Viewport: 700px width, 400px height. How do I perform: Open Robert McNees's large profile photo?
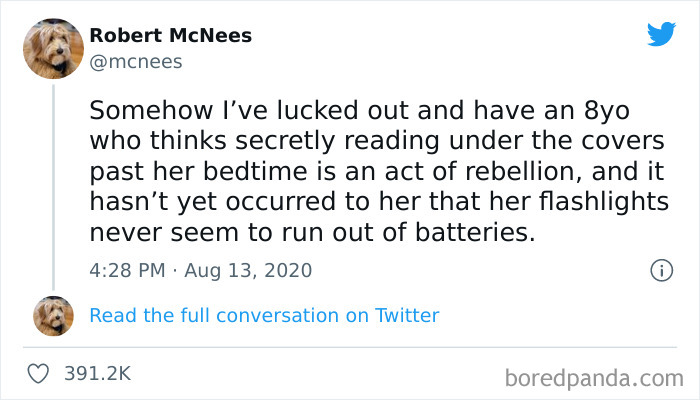coord(53,47)
